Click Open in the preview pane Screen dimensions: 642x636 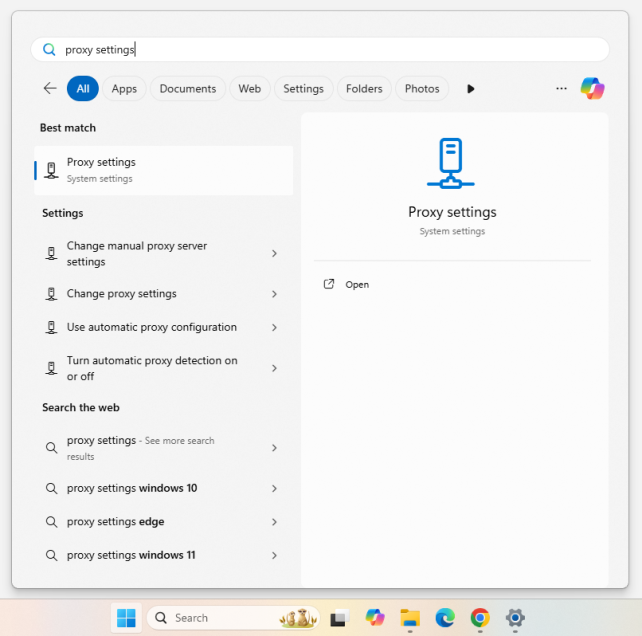tap(357, 285)
